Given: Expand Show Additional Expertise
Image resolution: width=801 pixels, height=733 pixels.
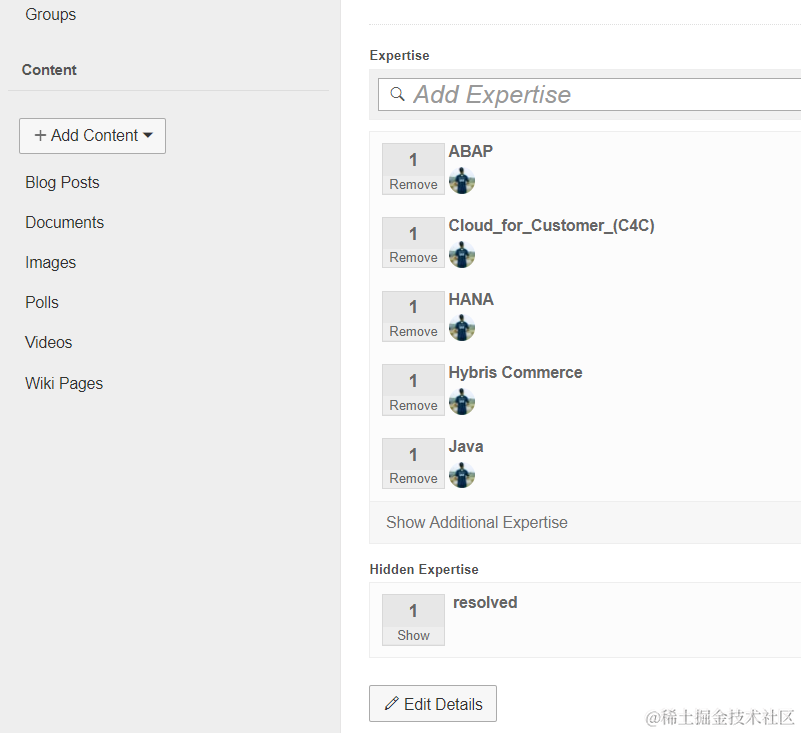Looking at the screenshot, I should pos(477,522).
